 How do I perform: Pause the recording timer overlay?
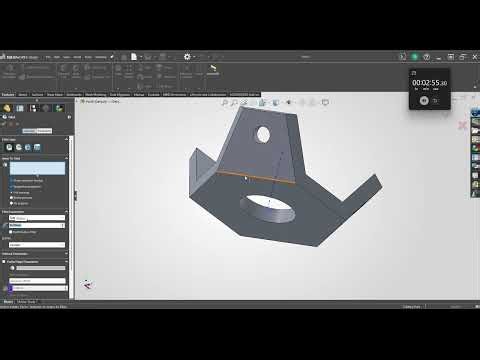[x=424, y=100]
